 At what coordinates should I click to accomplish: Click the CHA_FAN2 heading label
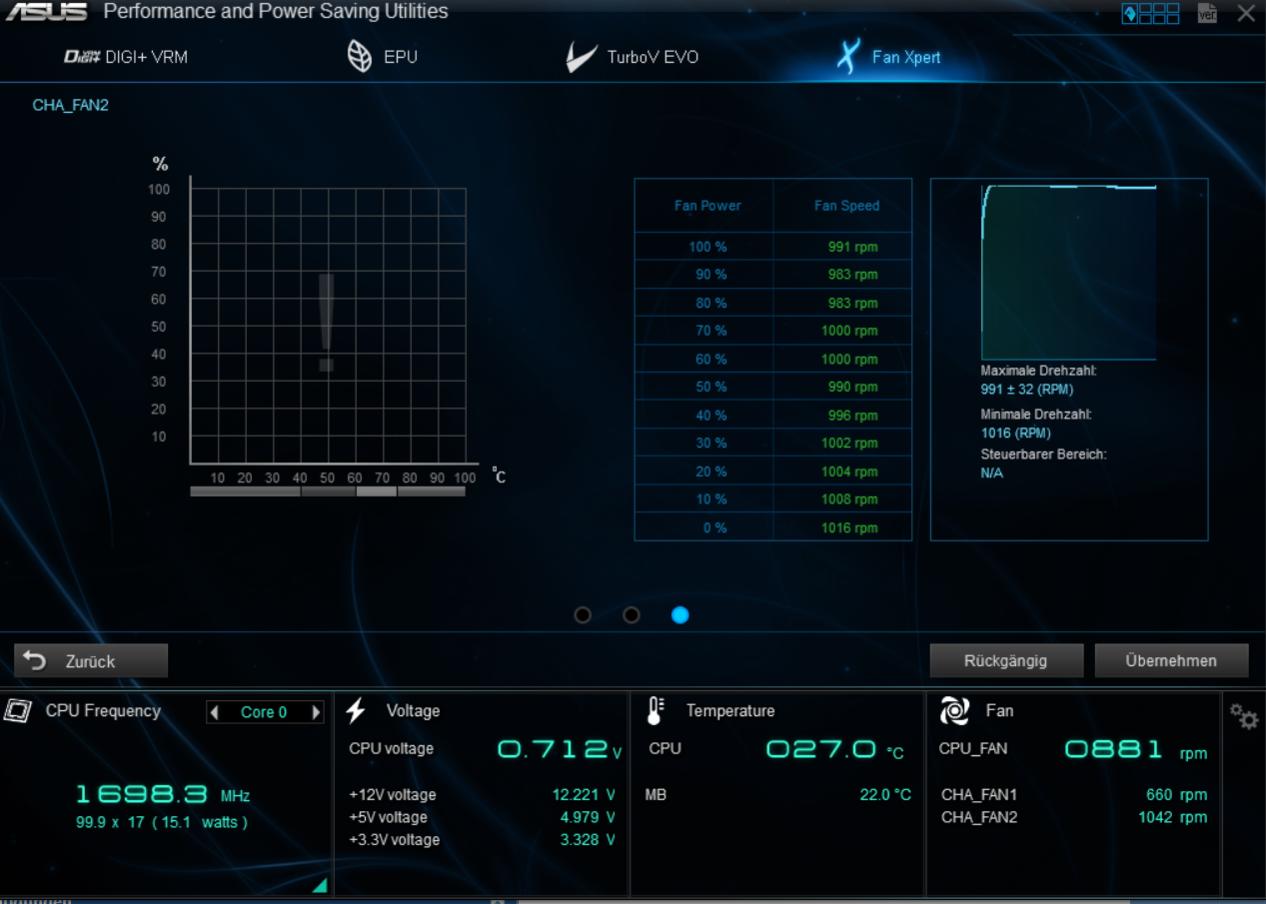pyautogui.click(x=70, y=105)
